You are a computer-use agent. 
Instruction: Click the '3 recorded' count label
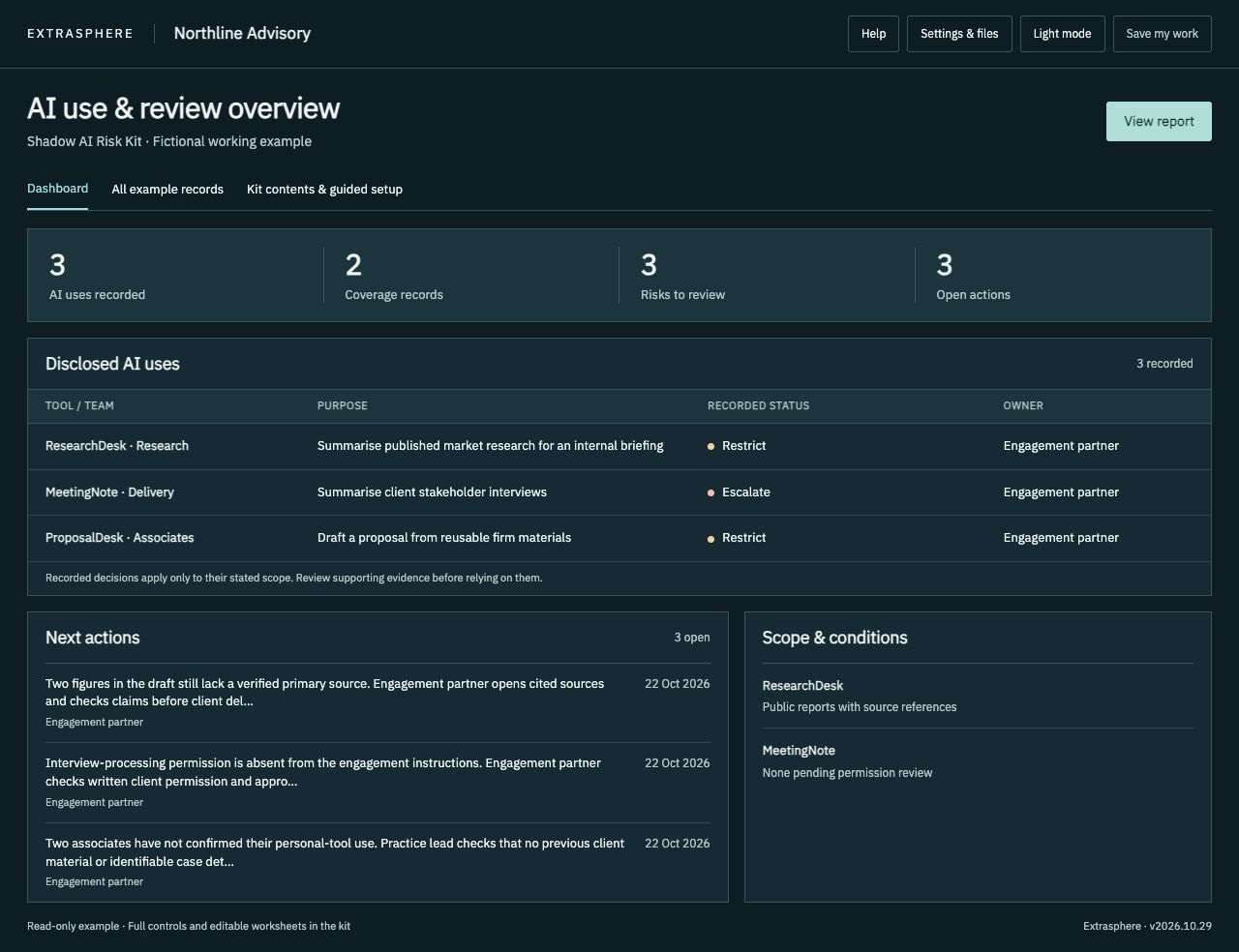[x=1164, y=364]
